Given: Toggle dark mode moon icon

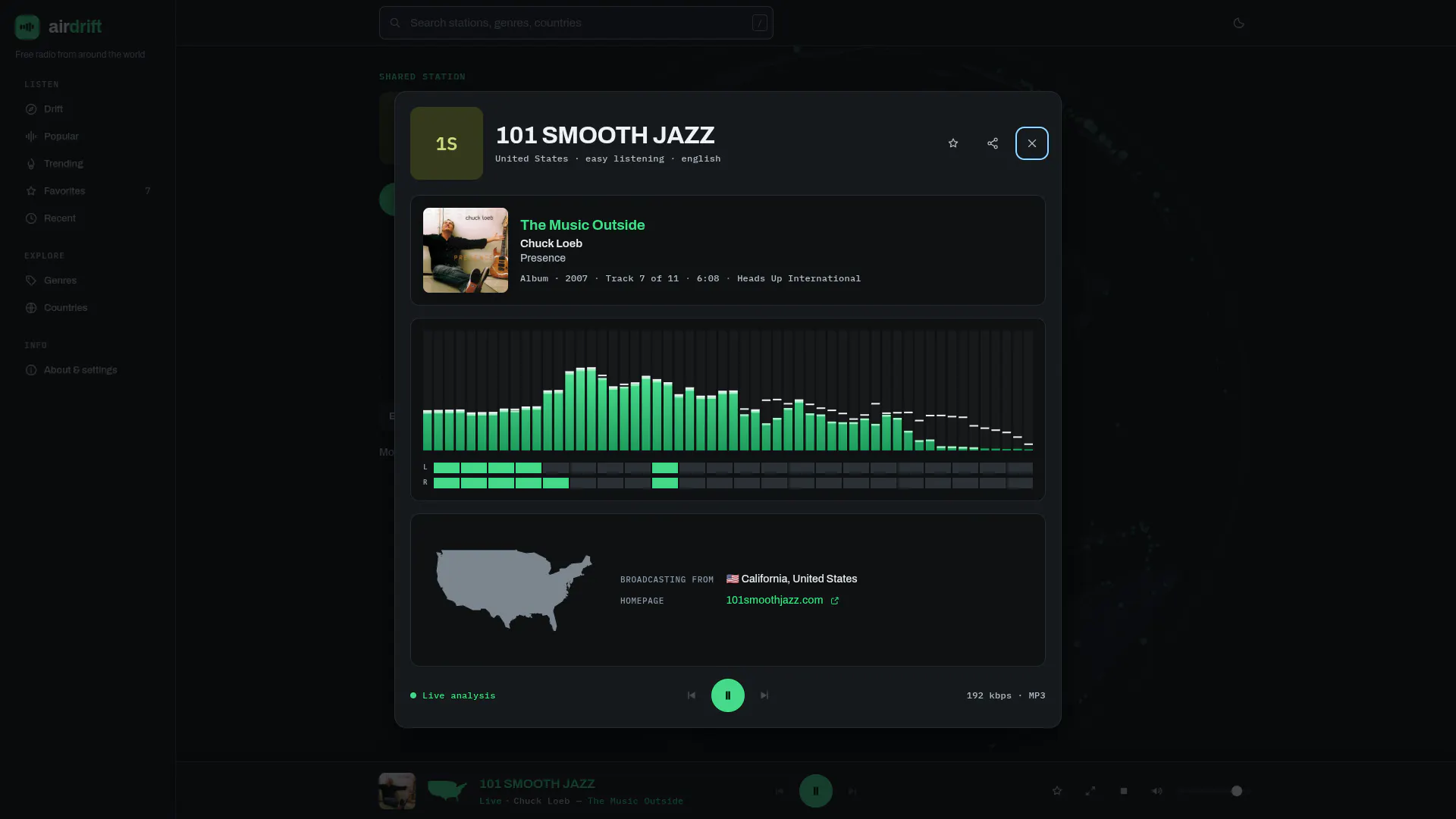Looking at the screenshot, I should (x=1239, y=23).
